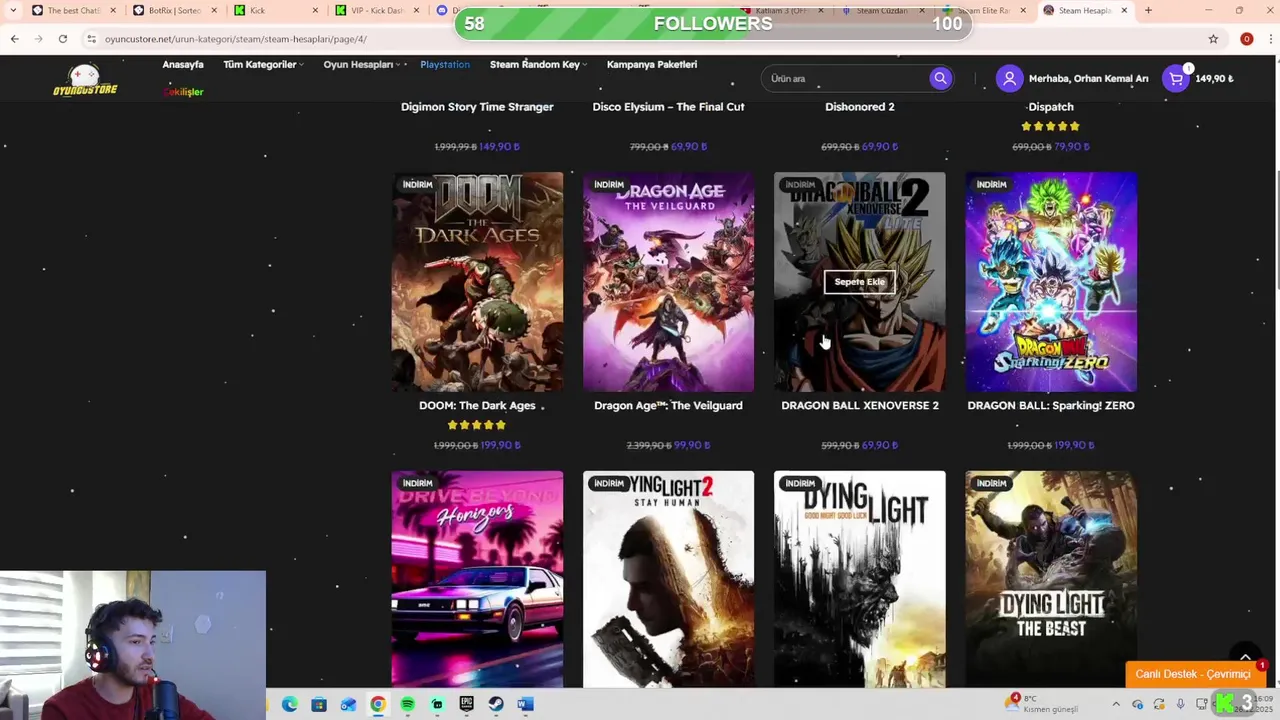Open Dispatch product link
This screenshot has height=720, width=1280.
(1051, 107)
